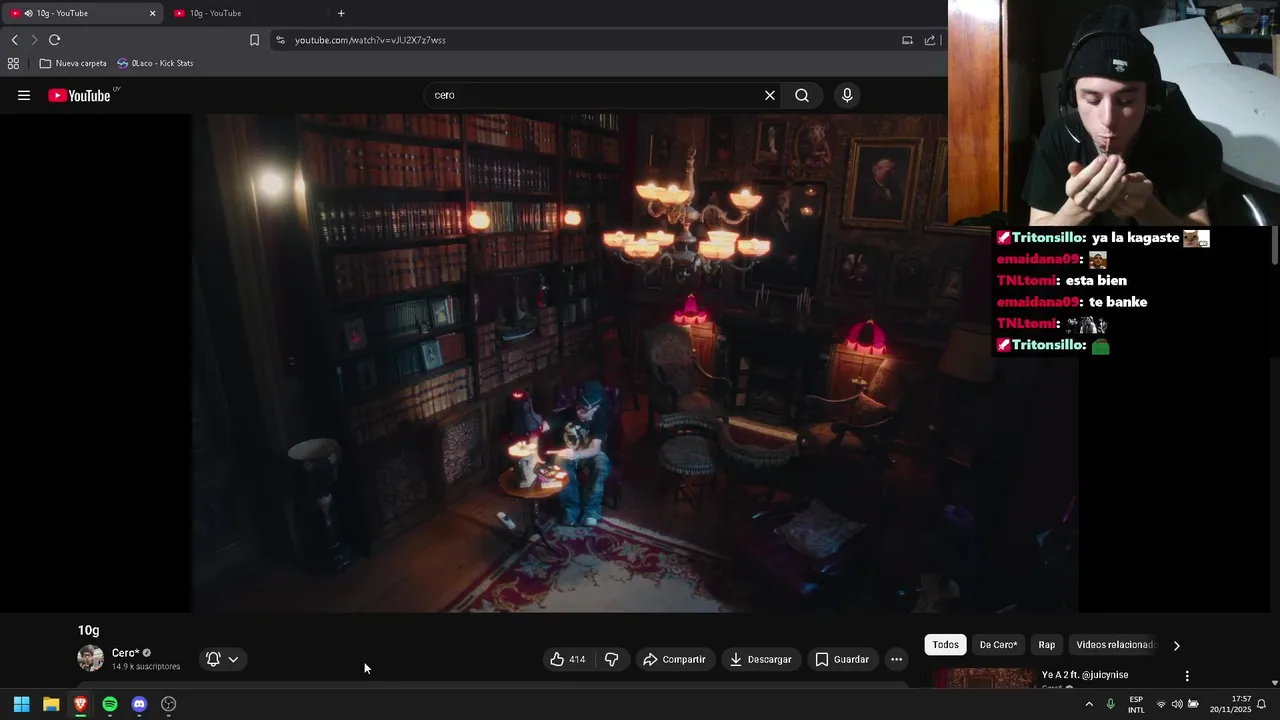This screenshot has width=1280, height=720.
Task: Click the page scrollbar down arrow
Action: (1274, 683)
